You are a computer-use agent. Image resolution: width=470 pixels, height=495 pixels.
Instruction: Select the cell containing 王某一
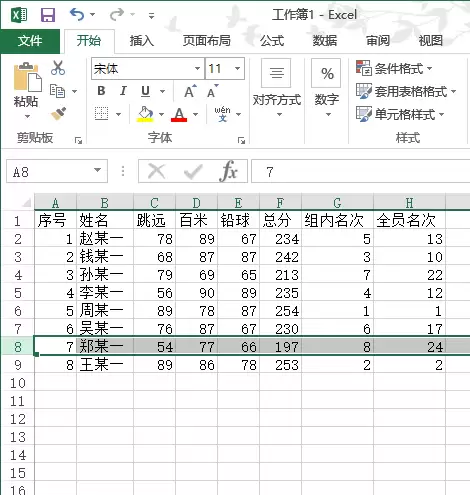(x=105, y=365)
